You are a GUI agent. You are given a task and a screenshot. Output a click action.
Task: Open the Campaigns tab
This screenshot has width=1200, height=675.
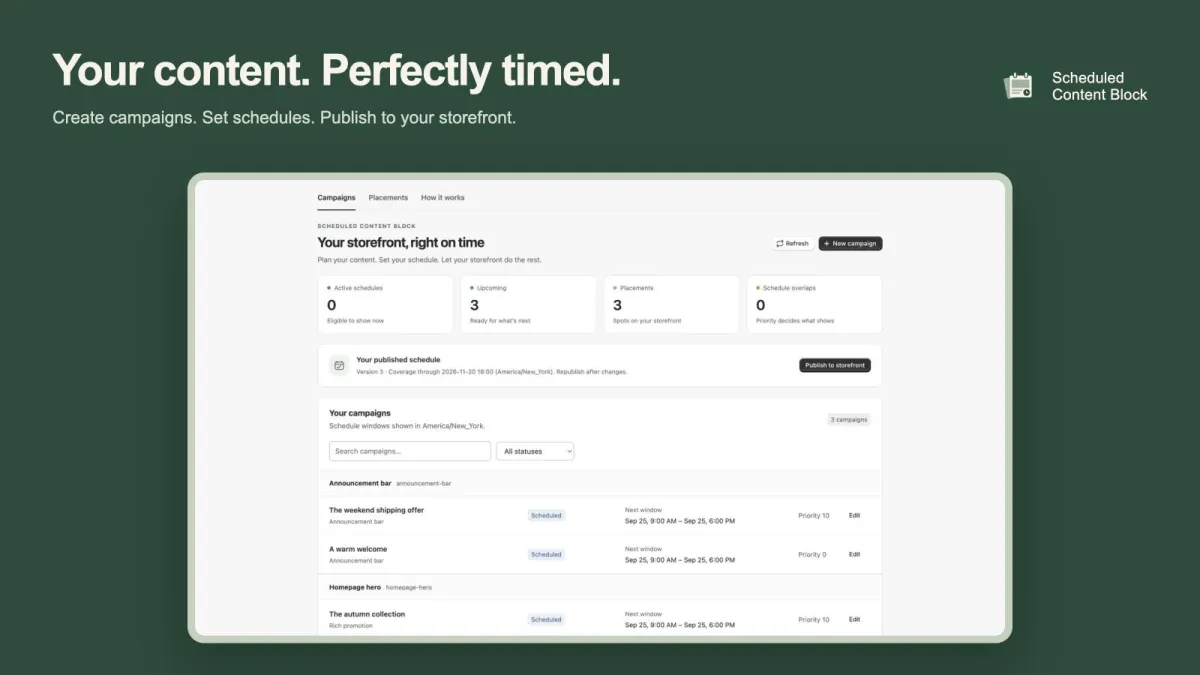(x=336, y=197)
